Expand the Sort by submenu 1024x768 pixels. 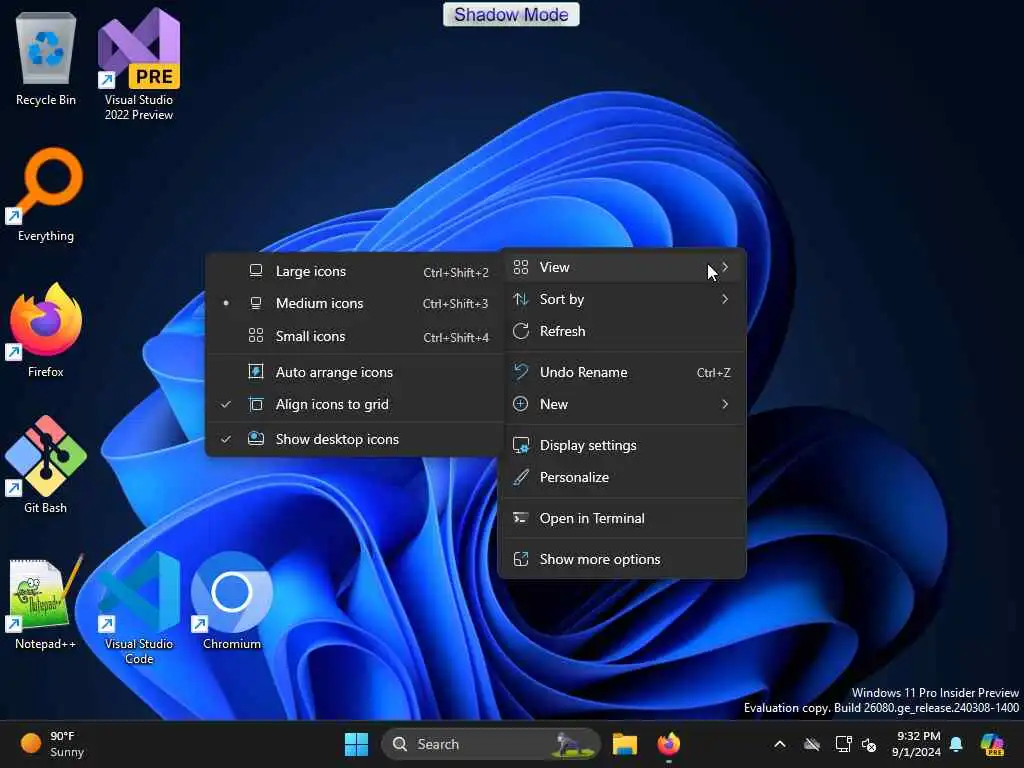tap(622, 299)
